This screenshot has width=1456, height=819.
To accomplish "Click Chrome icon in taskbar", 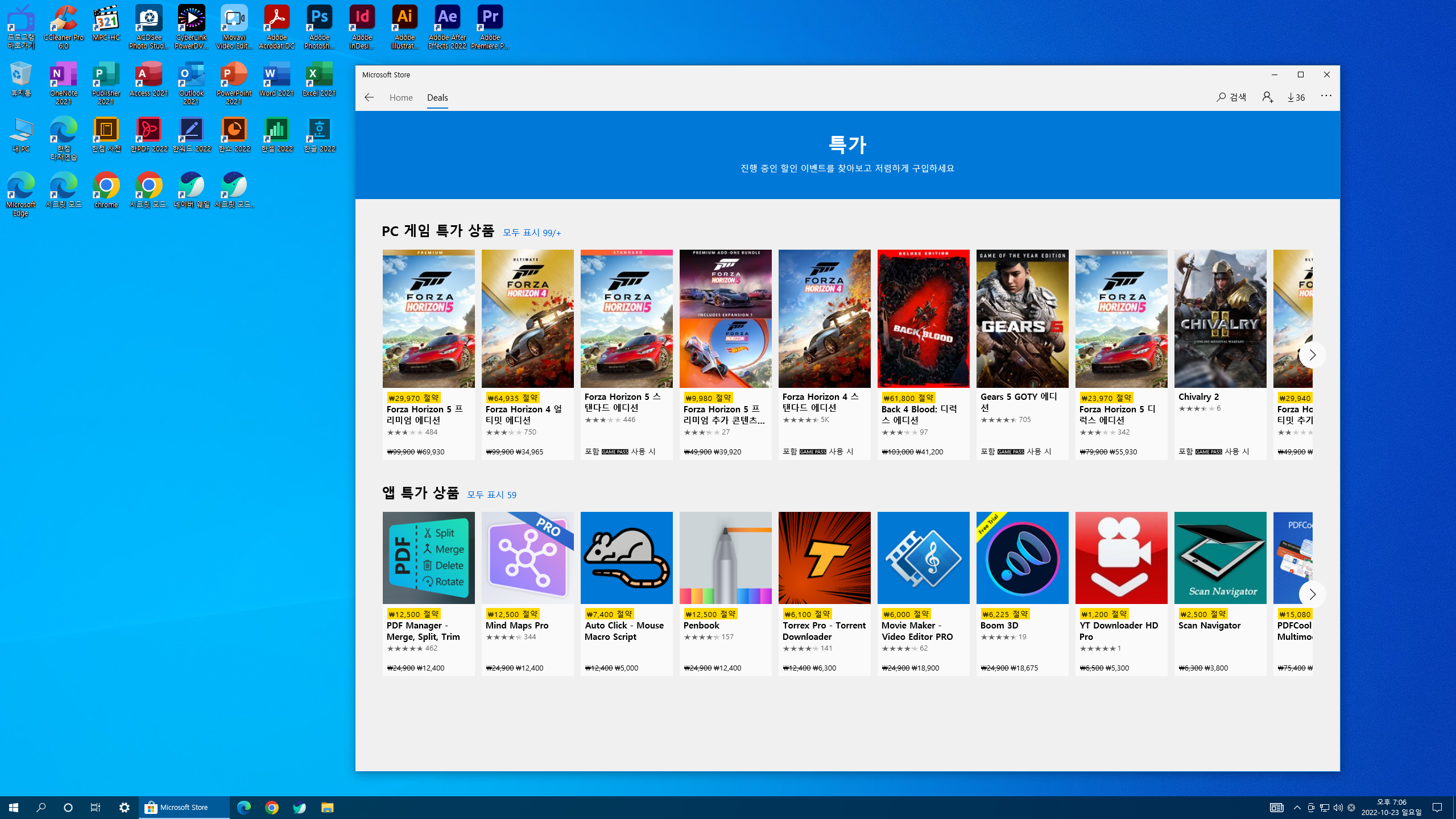I will pos(272,807).
